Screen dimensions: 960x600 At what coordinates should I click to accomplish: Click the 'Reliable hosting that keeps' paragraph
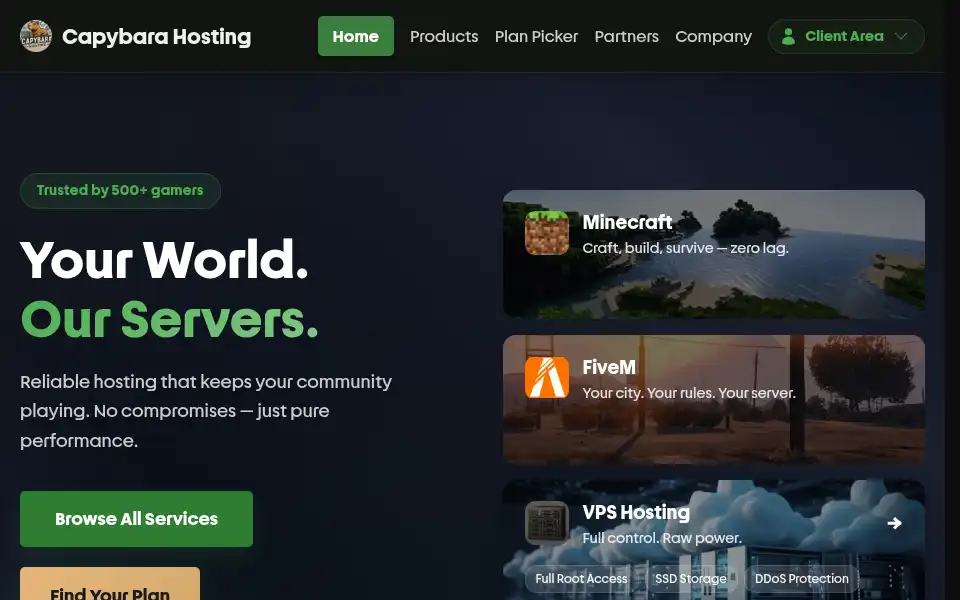click(206, 411)
